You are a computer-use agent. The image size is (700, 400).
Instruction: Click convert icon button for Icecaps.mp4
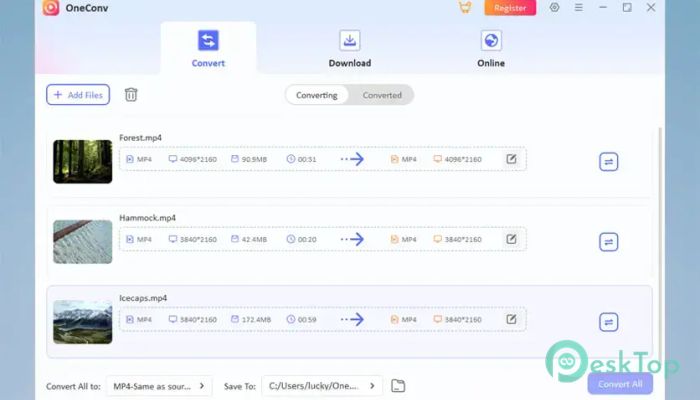608,322
